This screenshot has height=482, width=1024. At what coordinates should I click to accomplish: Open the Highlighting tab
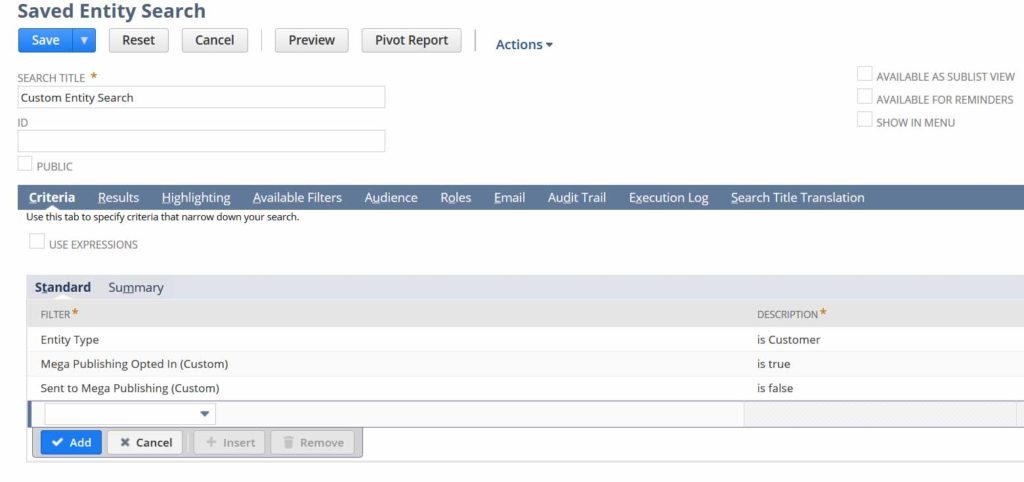point(196,198)
